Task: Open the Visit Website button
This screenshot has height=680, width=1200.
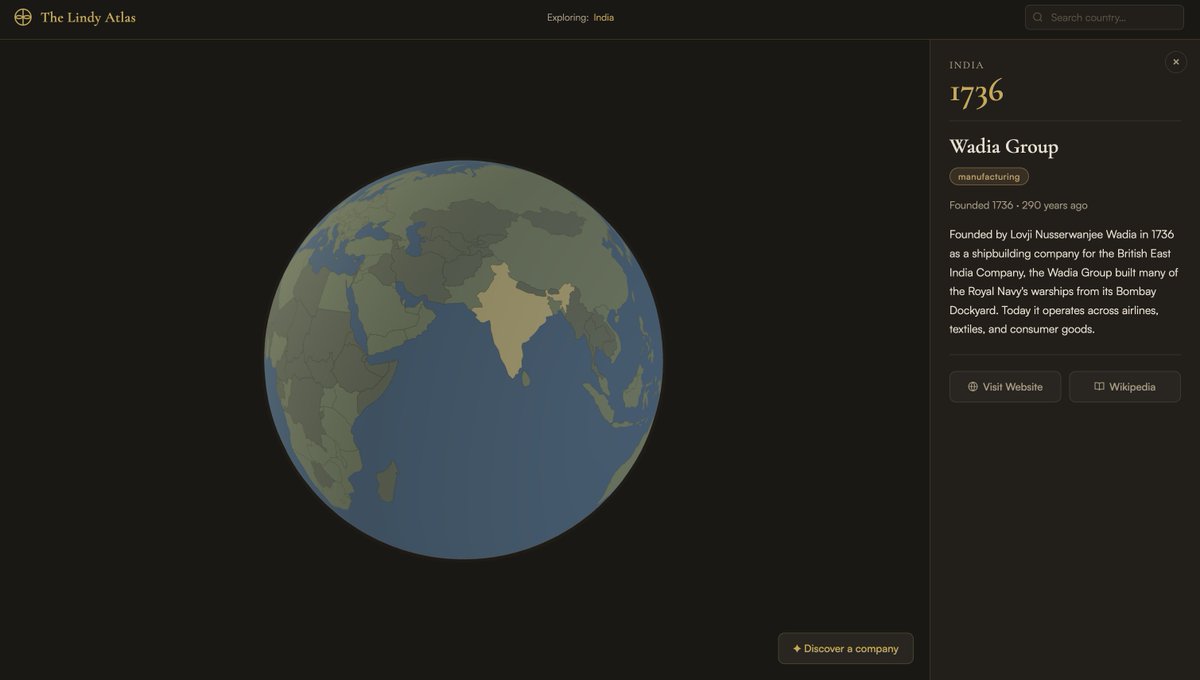Action: coord(1005,387)
